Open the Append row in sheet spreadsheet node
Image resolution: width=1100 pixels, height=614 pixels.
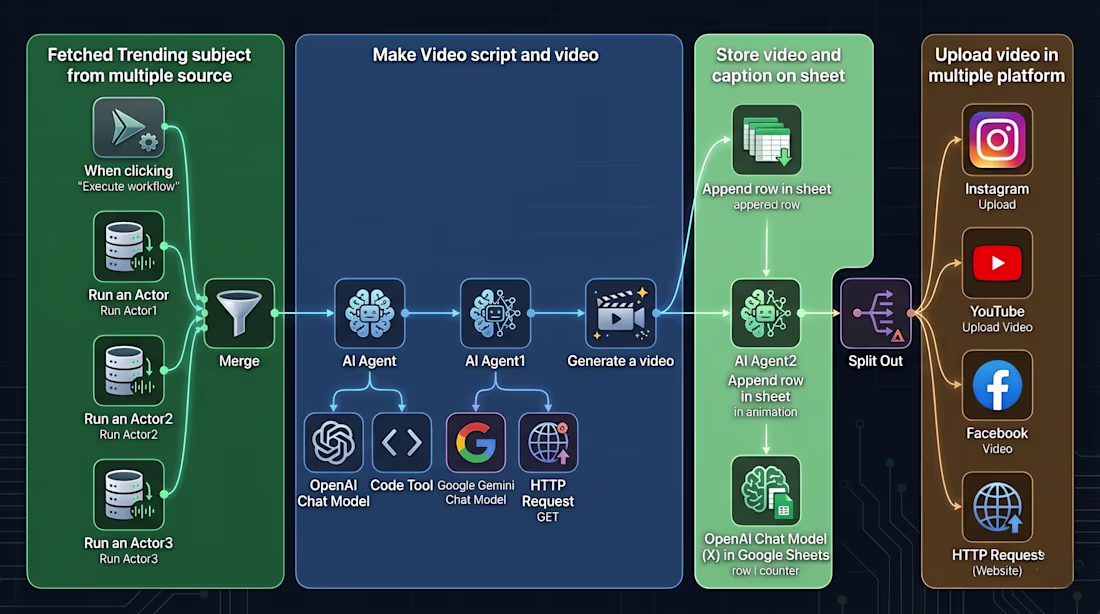(767, 140)
